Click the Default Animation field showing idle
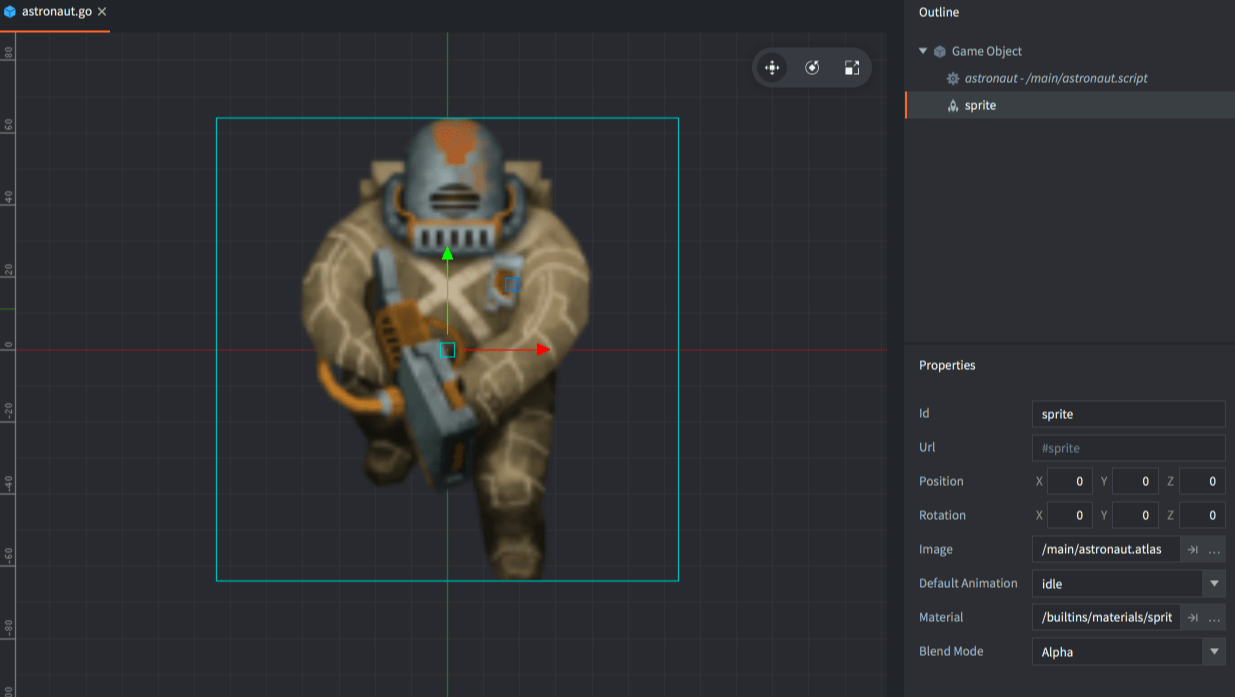The width and height of the screenshot is (1235, 697). 1117,584
